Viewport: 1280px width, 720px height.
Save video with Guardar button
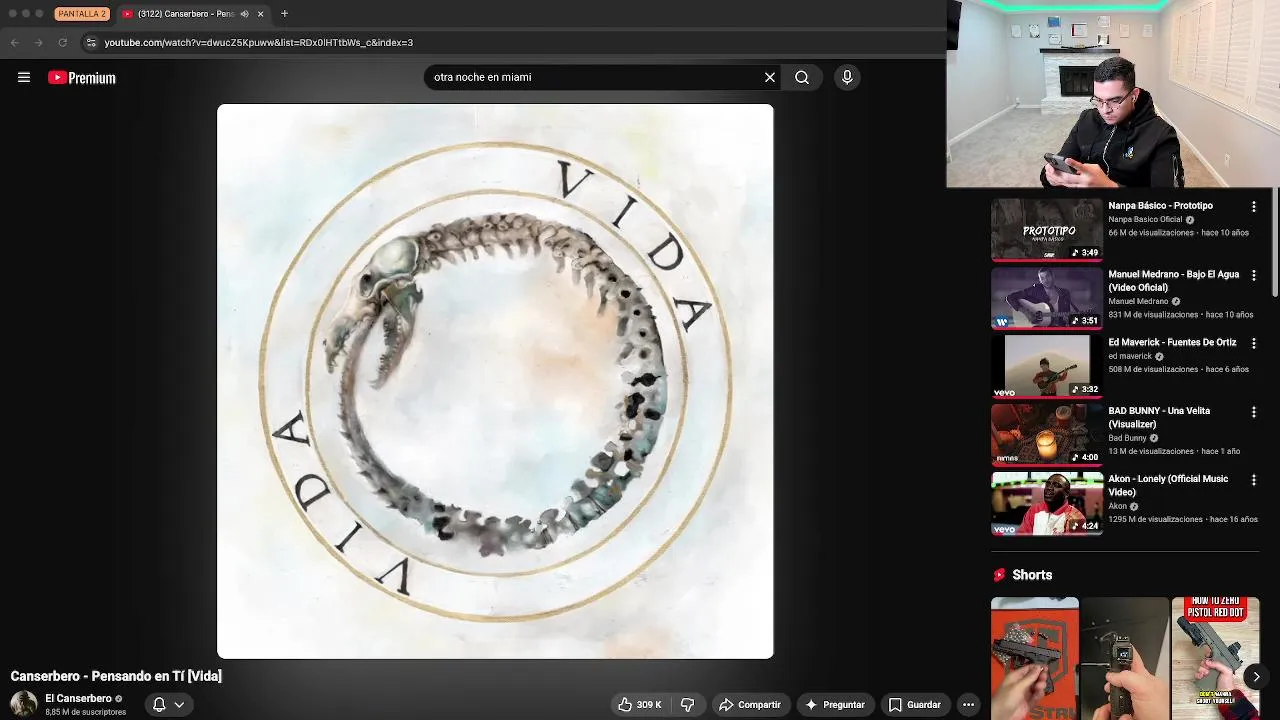tap(915, 705)
